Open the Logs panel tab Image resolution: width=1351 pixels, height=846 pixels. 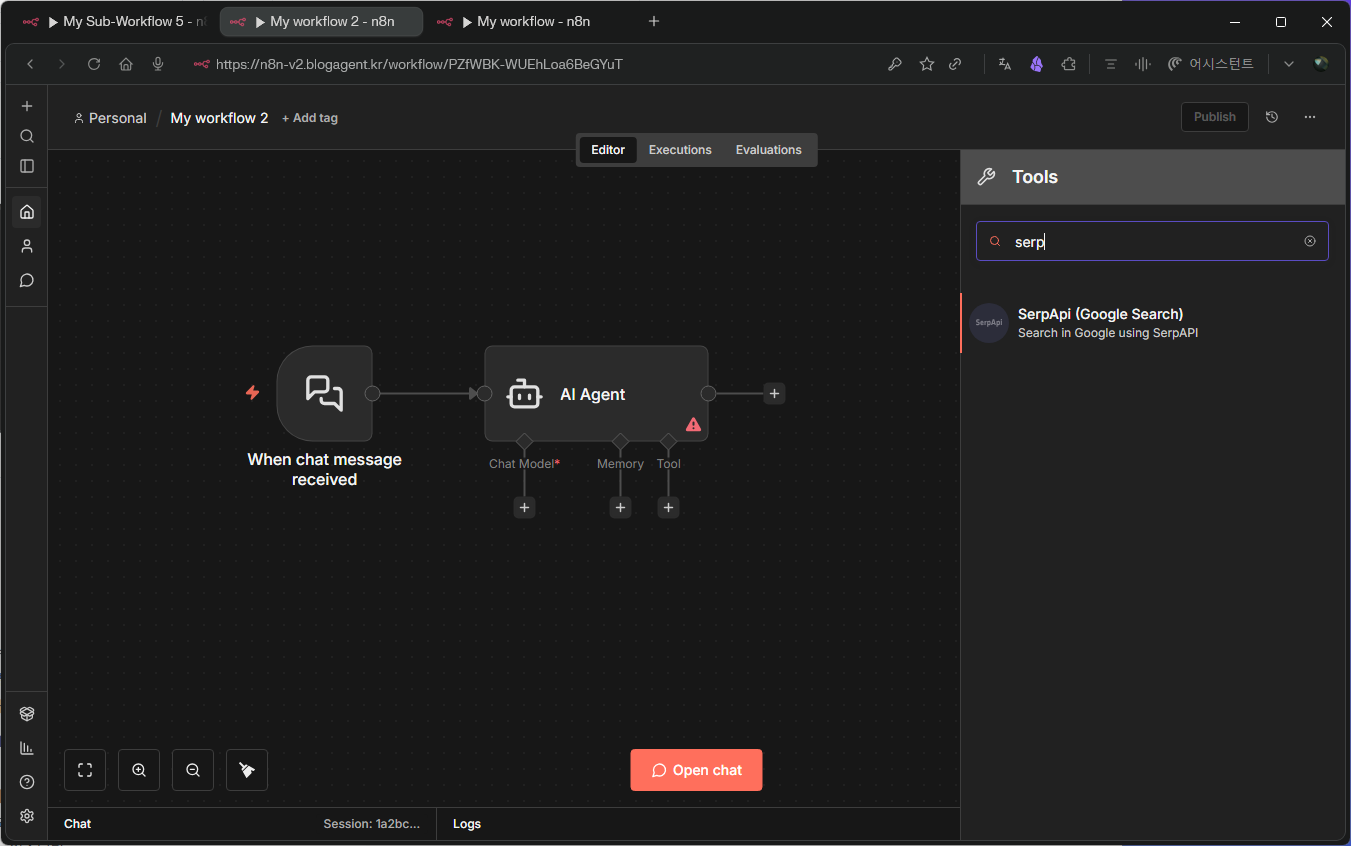click(467, 824)
